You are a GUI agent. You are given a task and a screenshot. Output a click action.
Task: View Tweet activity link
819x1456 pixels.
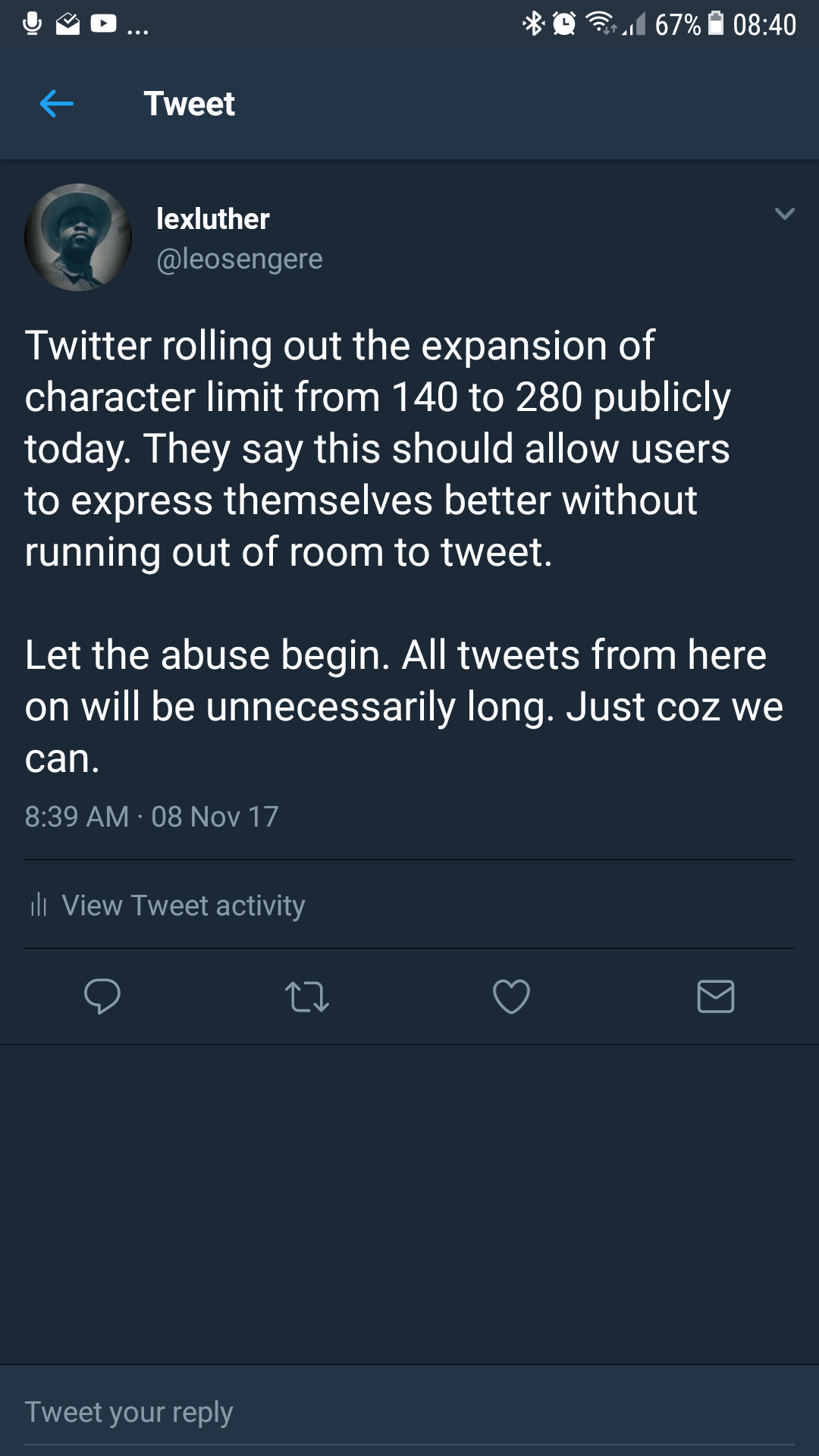click(184, 905)
